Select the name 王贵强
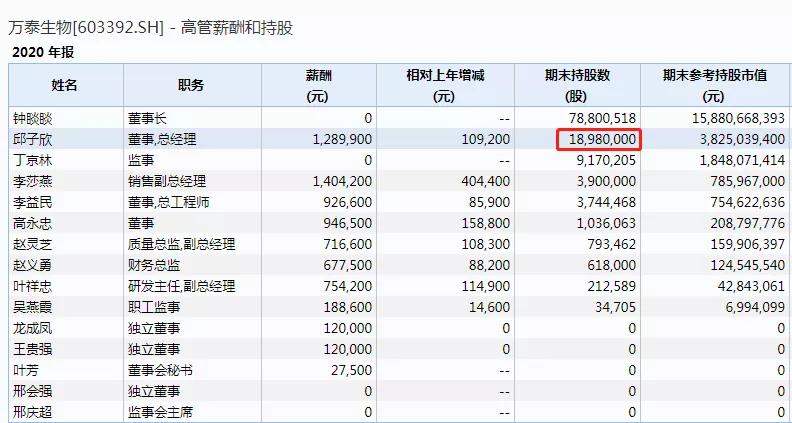Image resolution: width=792 pixels, height=423 pixels. [x=33, y=349]
